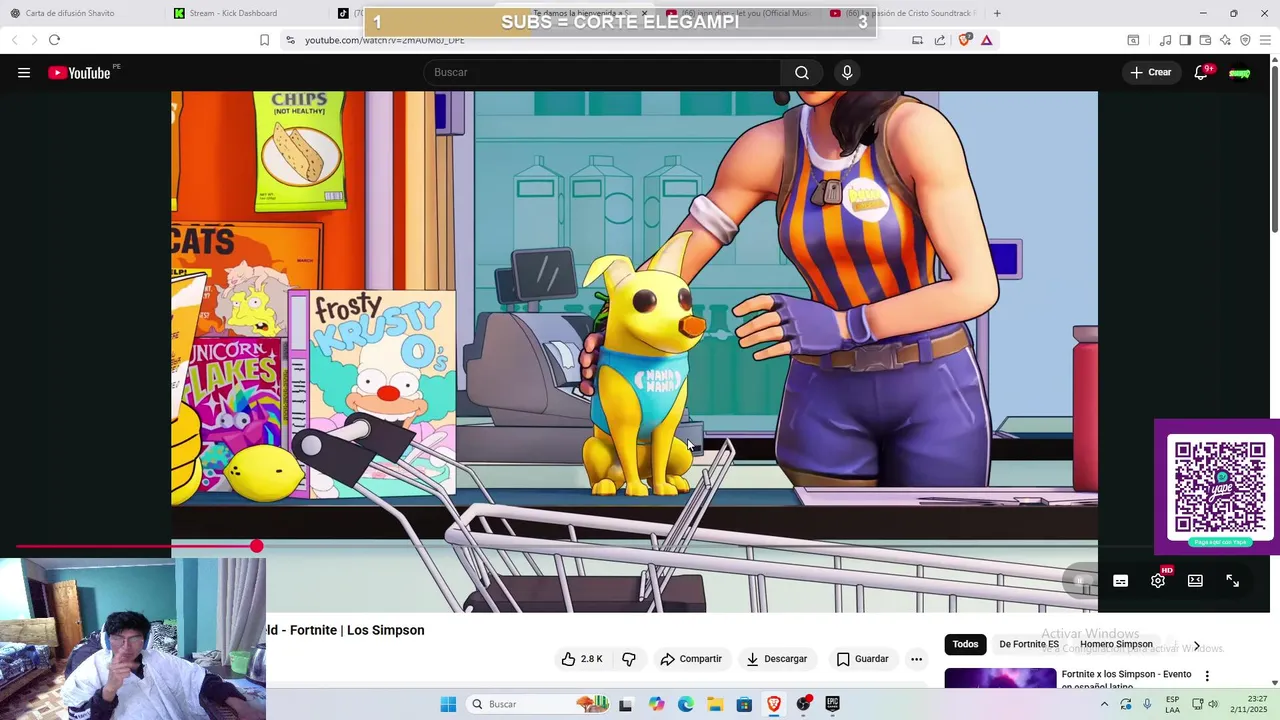Switch to theater mode in the player

1195,580
